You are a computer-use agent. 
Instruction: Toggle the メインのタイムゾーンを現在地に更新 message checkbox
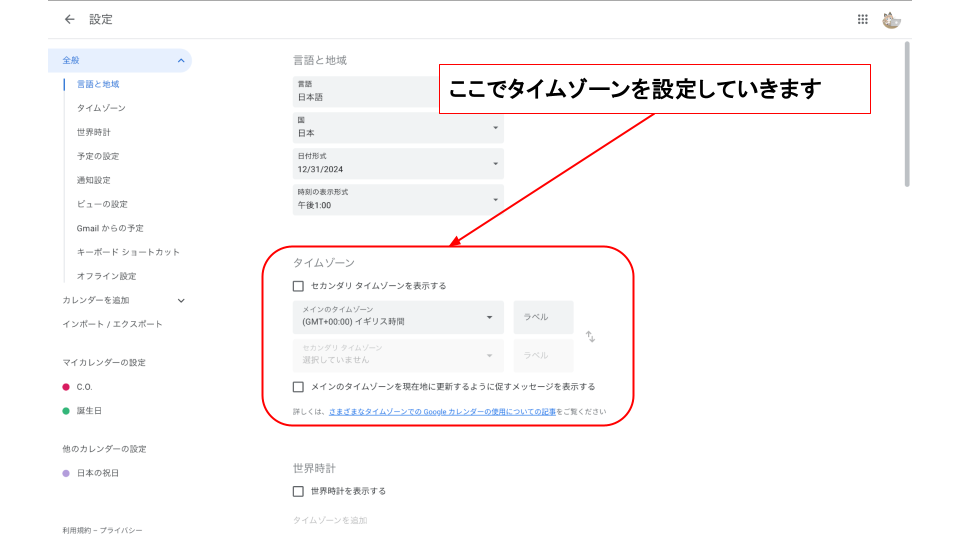298,387
